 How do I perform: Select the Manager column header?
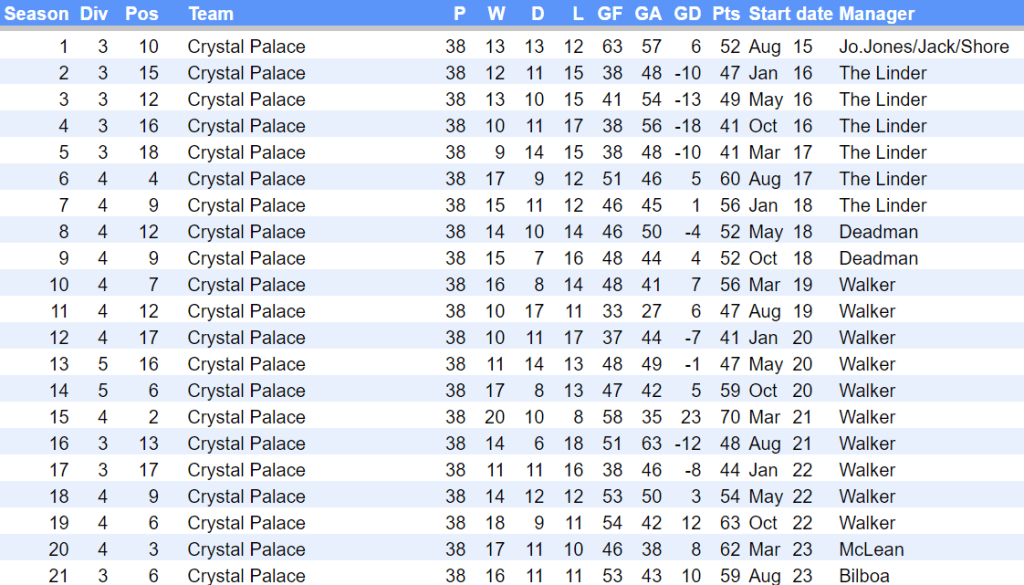876,14
